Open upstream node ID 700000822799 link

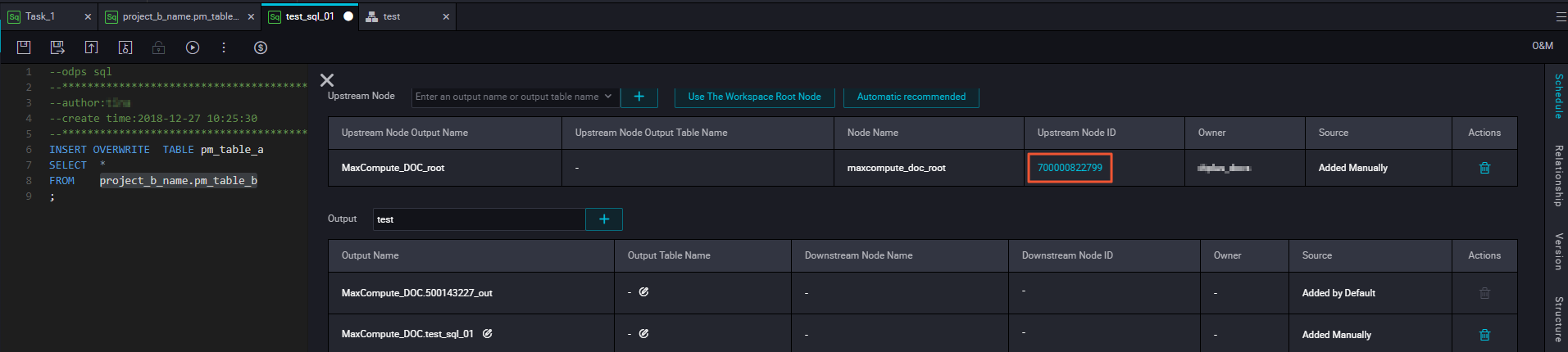click(1070, 168)
